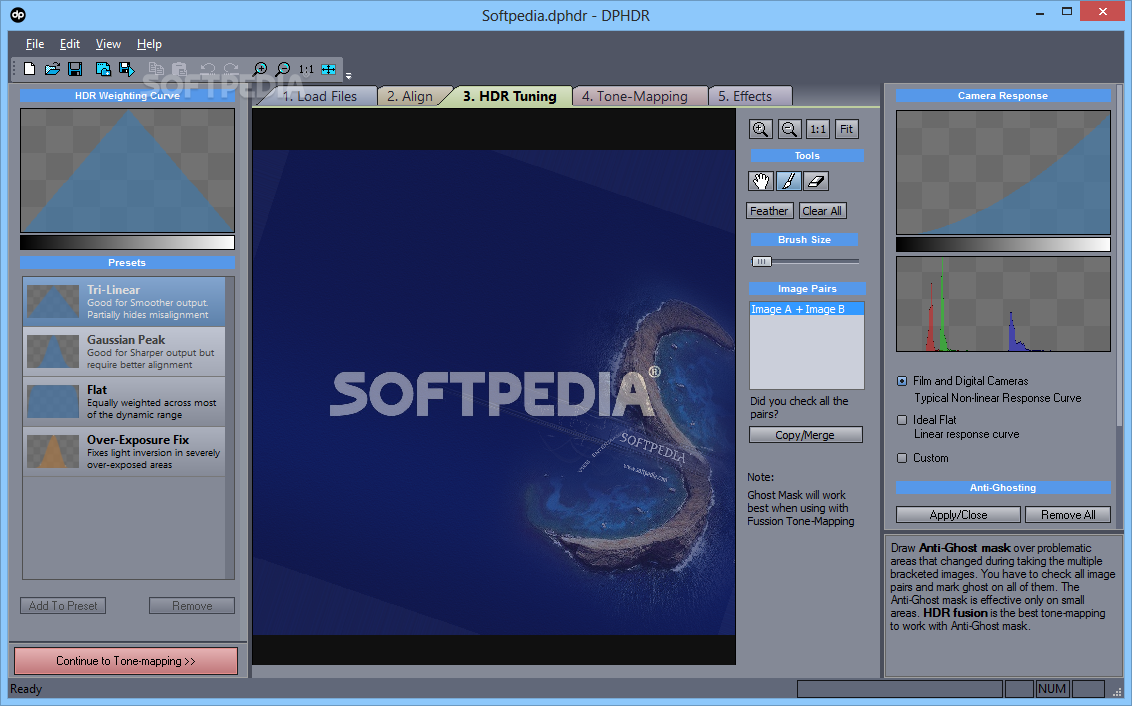Click the fit-to-window arrows toolbar icon
Viewport: 1132px width, 706px height.
point(328,69)
